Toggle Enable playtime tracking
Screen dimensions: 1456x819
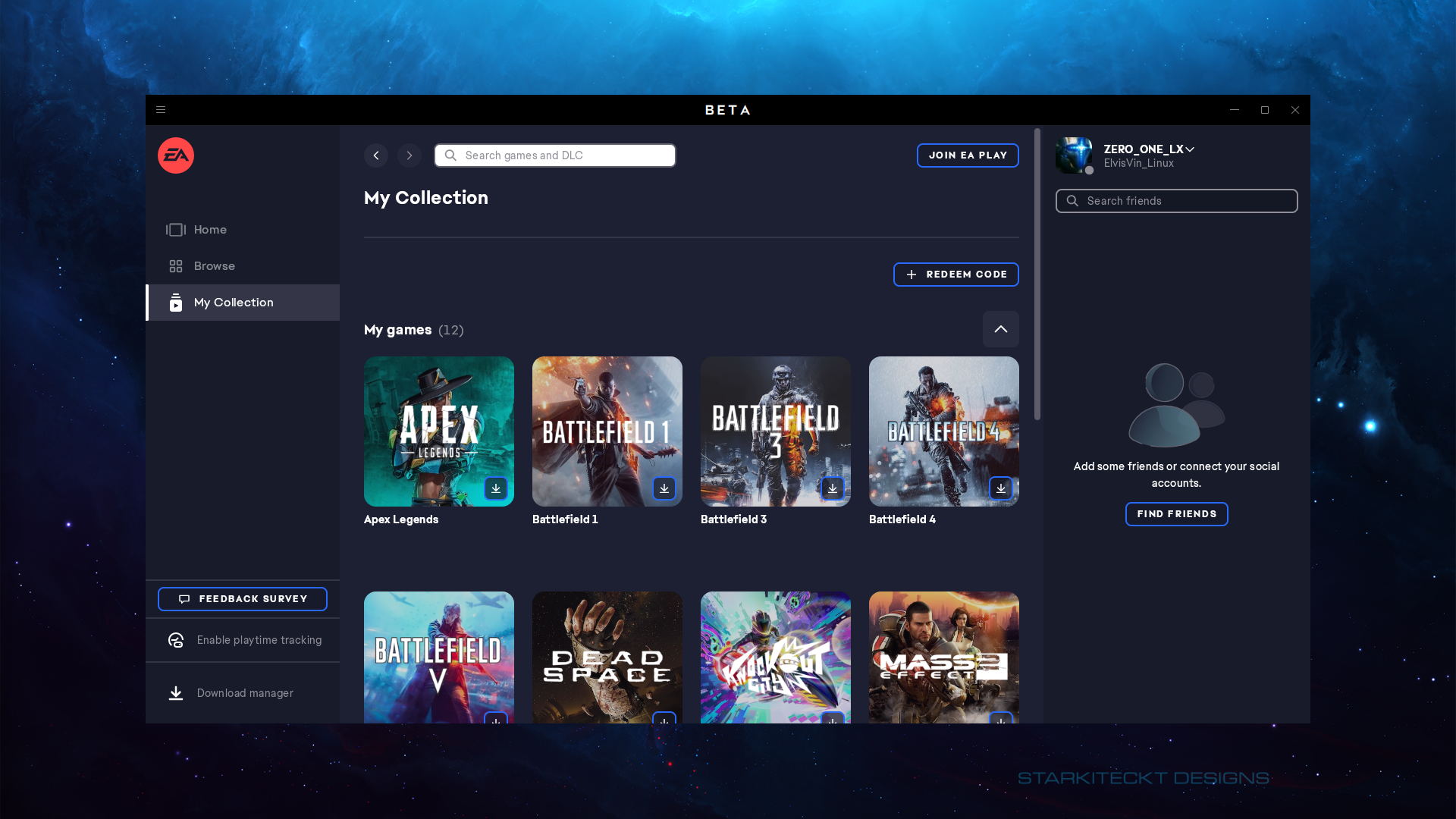pyautogui.click(x=244, y=640)
